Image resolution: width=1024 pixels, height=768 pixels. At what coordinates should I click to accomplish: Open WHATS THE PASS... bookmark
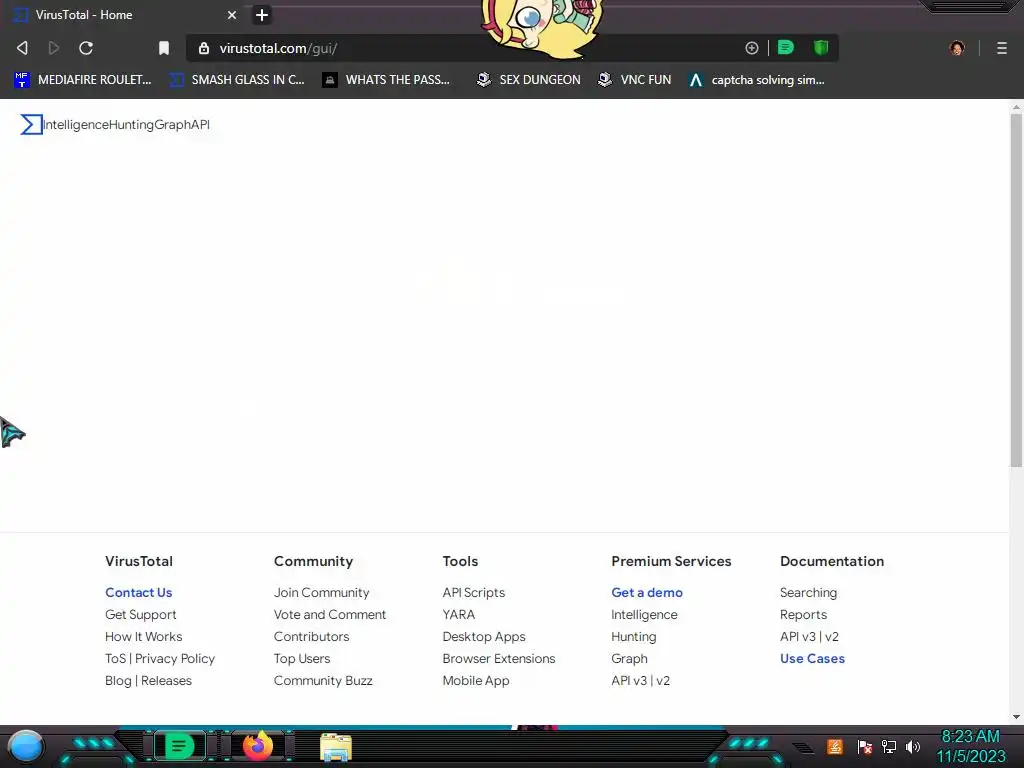pos(387,80)
